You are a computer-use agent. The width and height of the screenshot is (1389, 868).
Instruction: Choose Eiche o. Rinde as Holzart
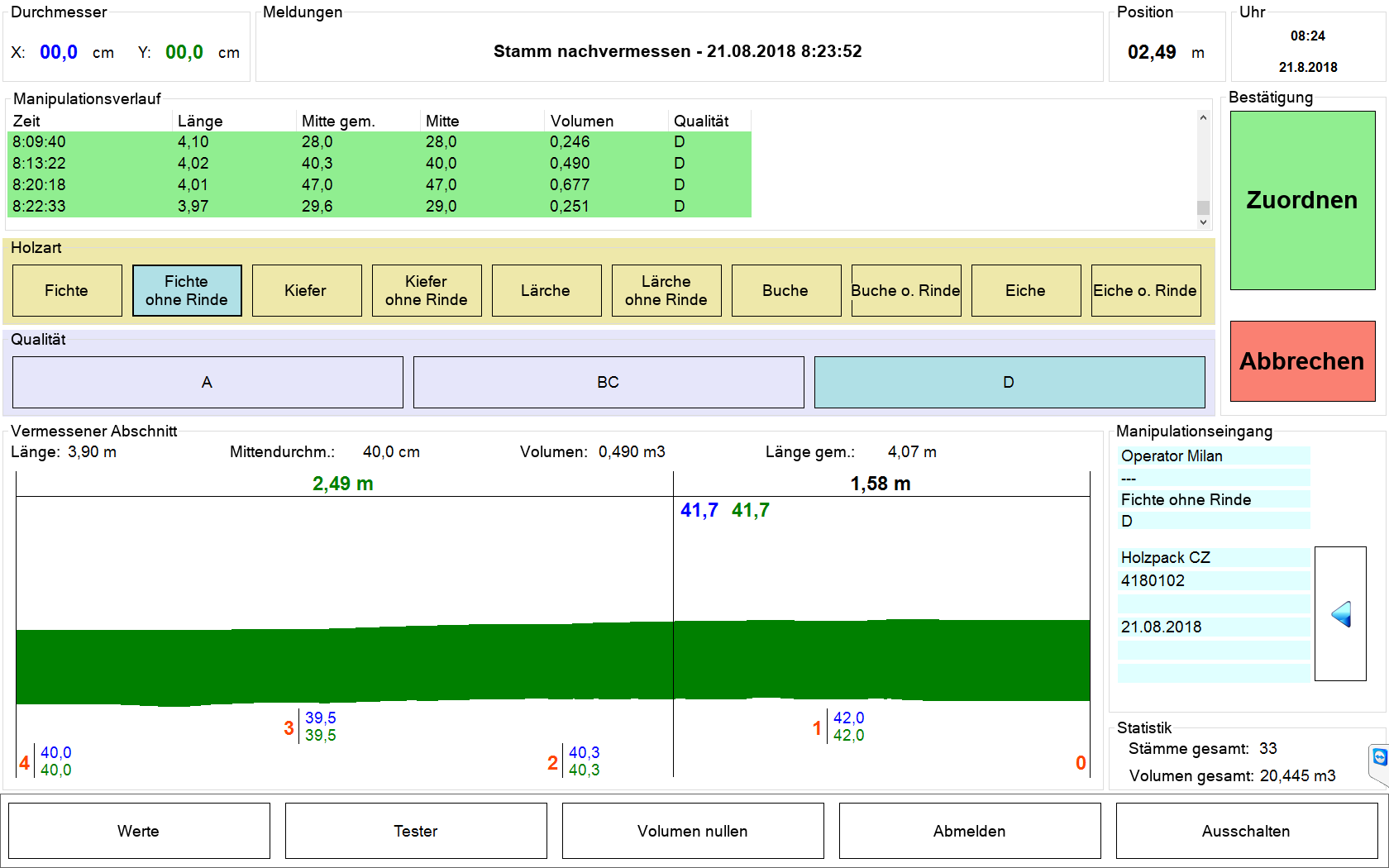click(1146, 290)
